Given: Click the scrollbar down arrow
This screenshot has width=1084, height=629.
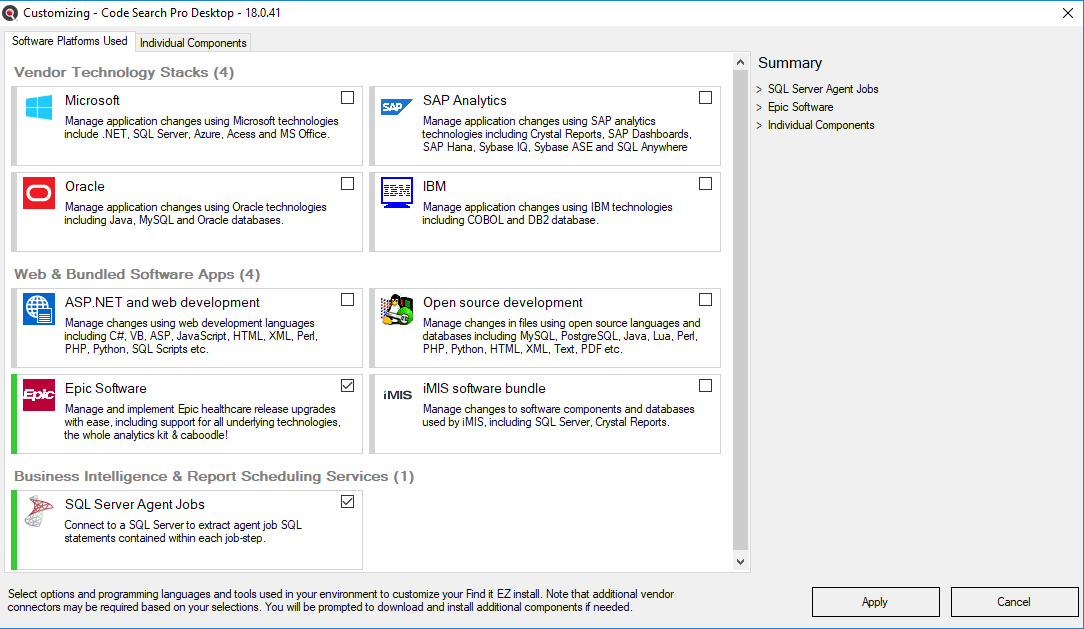Looking at the screenshot, I should 740,562.
